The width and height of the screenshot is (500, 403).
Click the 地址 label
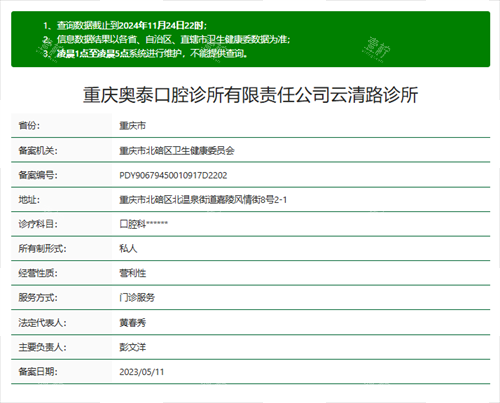(x=29, y=200)
